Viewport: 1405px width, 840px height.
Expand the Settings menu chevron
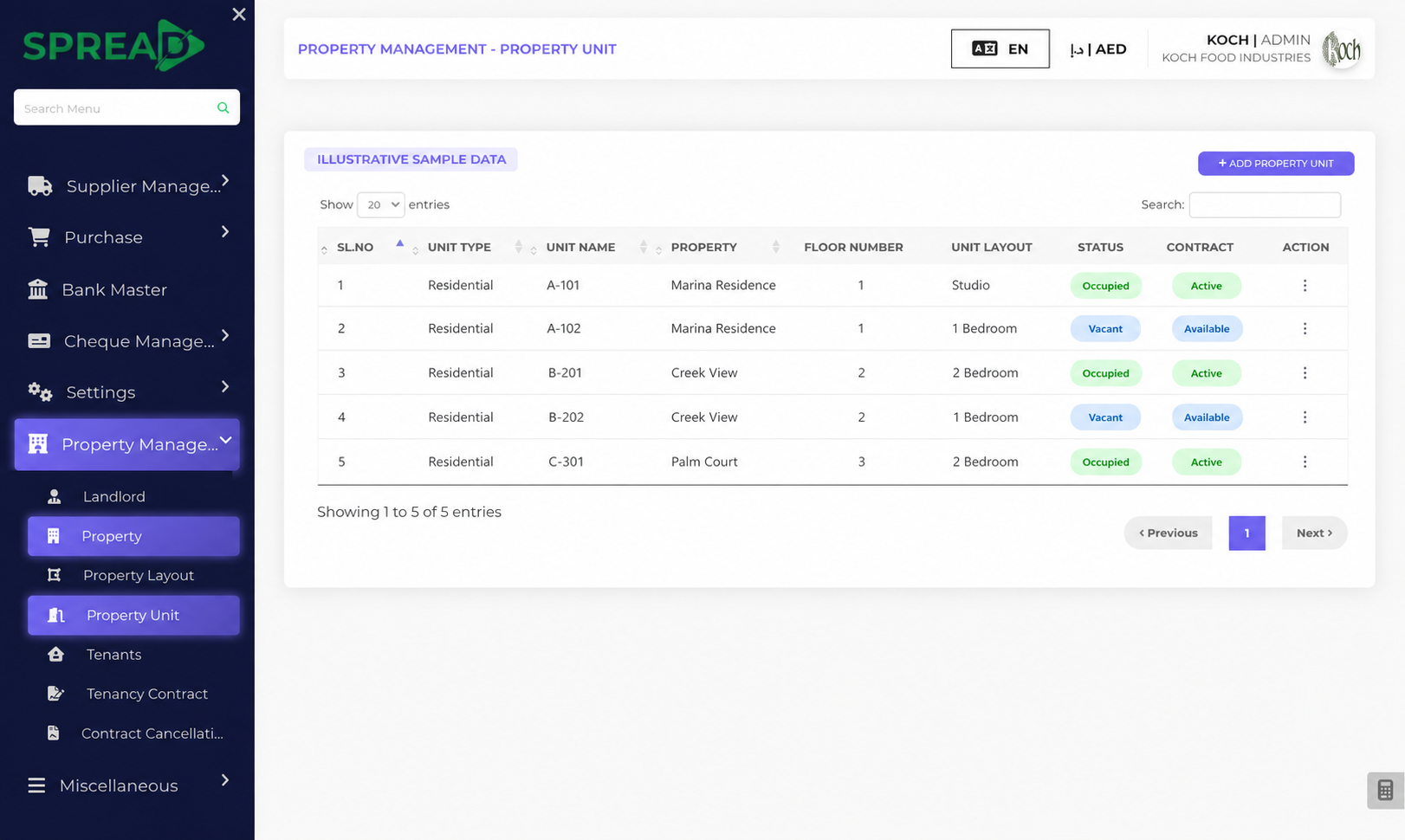coord(225,386)
